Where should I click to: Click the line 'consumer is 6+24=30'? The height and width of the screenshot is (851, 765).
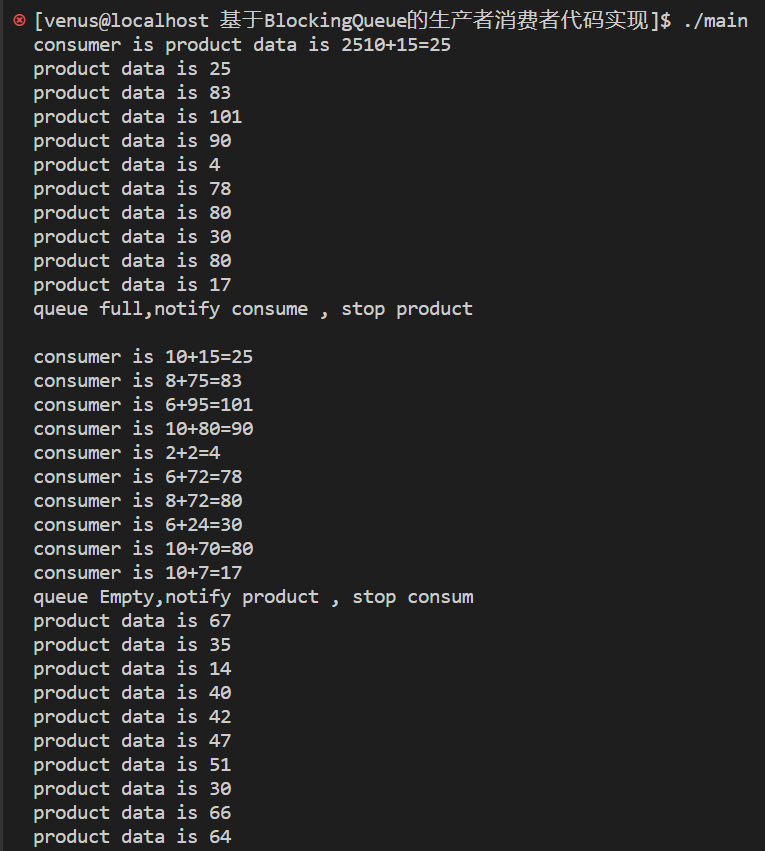point(138,525)
